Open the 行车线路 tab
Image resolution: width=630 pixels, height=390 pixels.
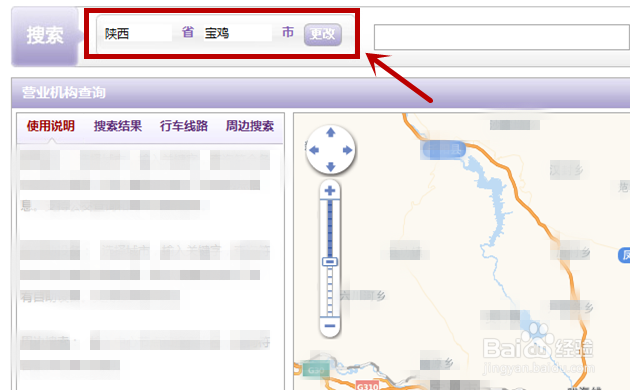pos(184,126)
